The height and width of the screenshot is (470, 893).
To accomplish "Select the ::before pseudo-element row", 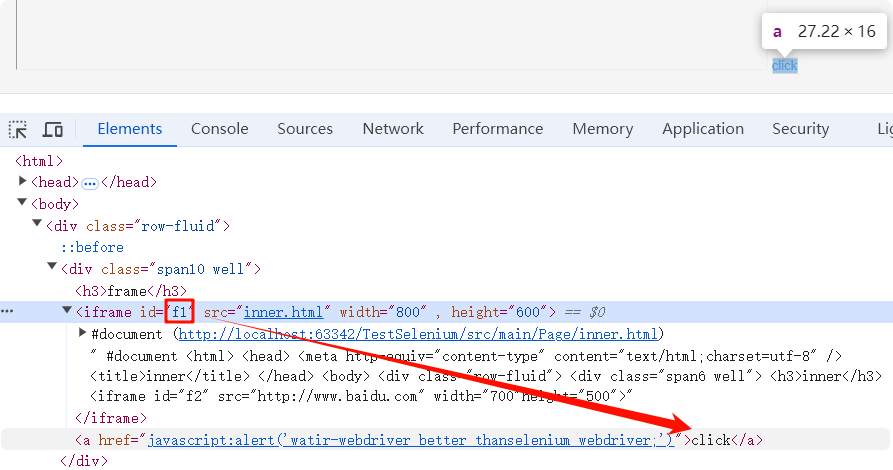I will [x=92, y=247].
